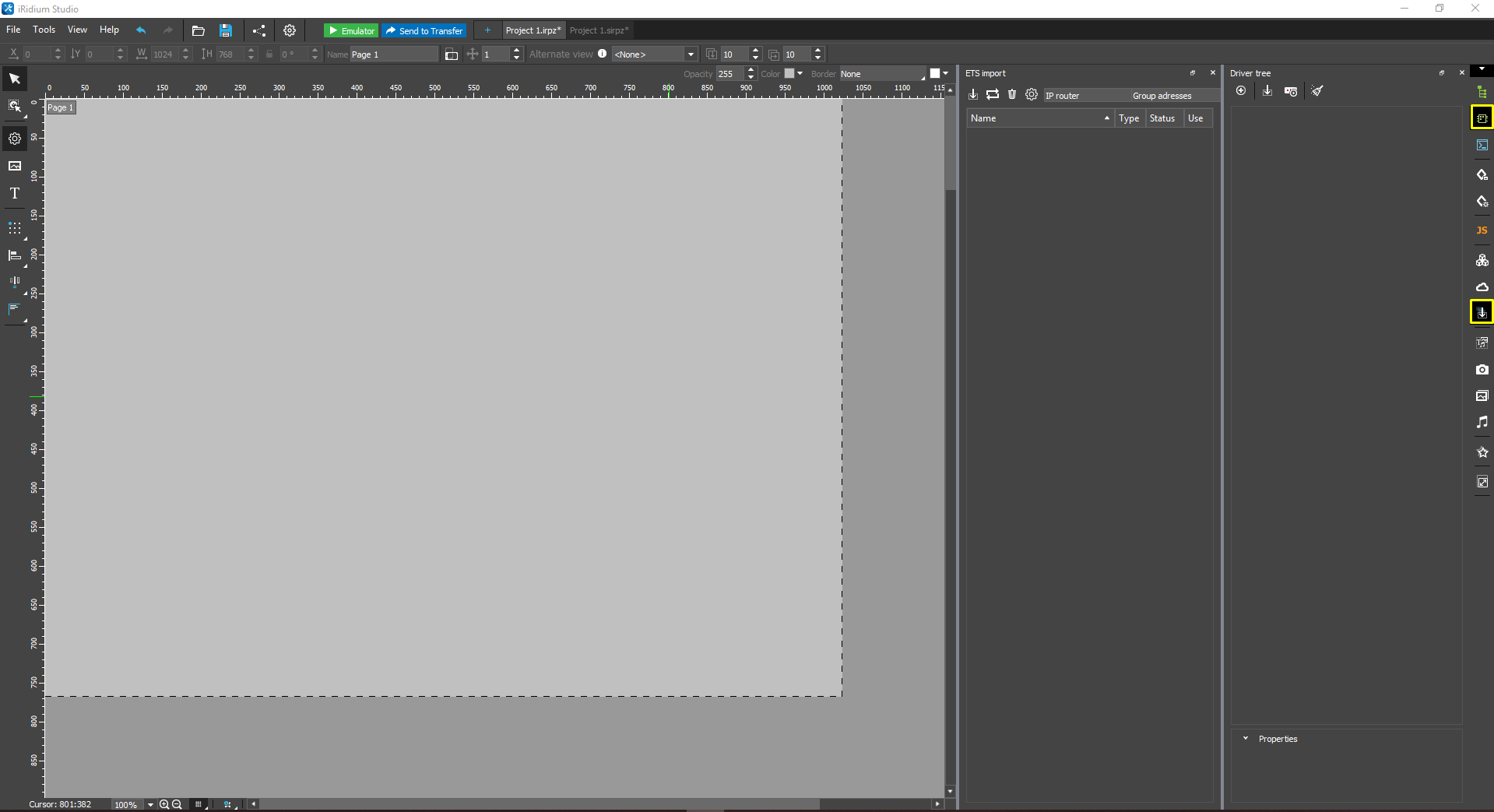
Task: Open the Alternate view dropdown
Action: [654, 54]
